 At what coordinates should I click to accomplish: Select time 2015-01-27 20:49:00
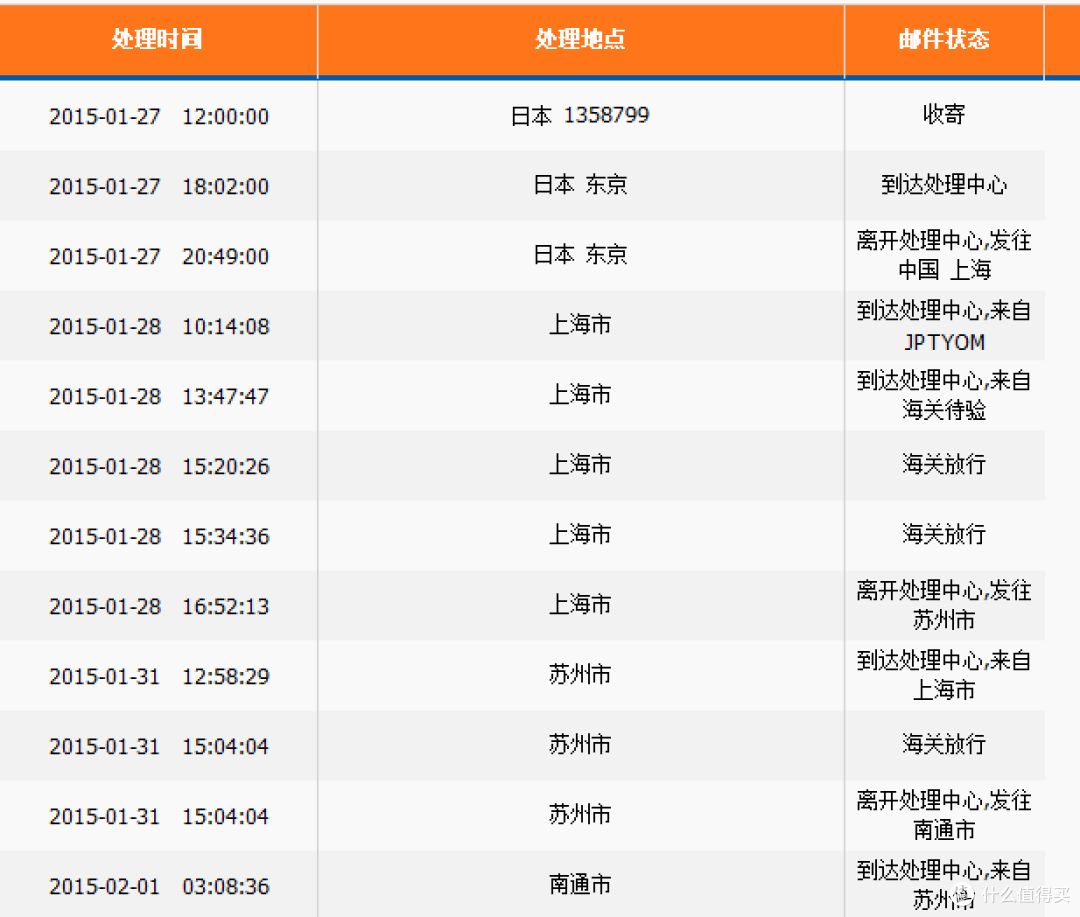point(159,257)
